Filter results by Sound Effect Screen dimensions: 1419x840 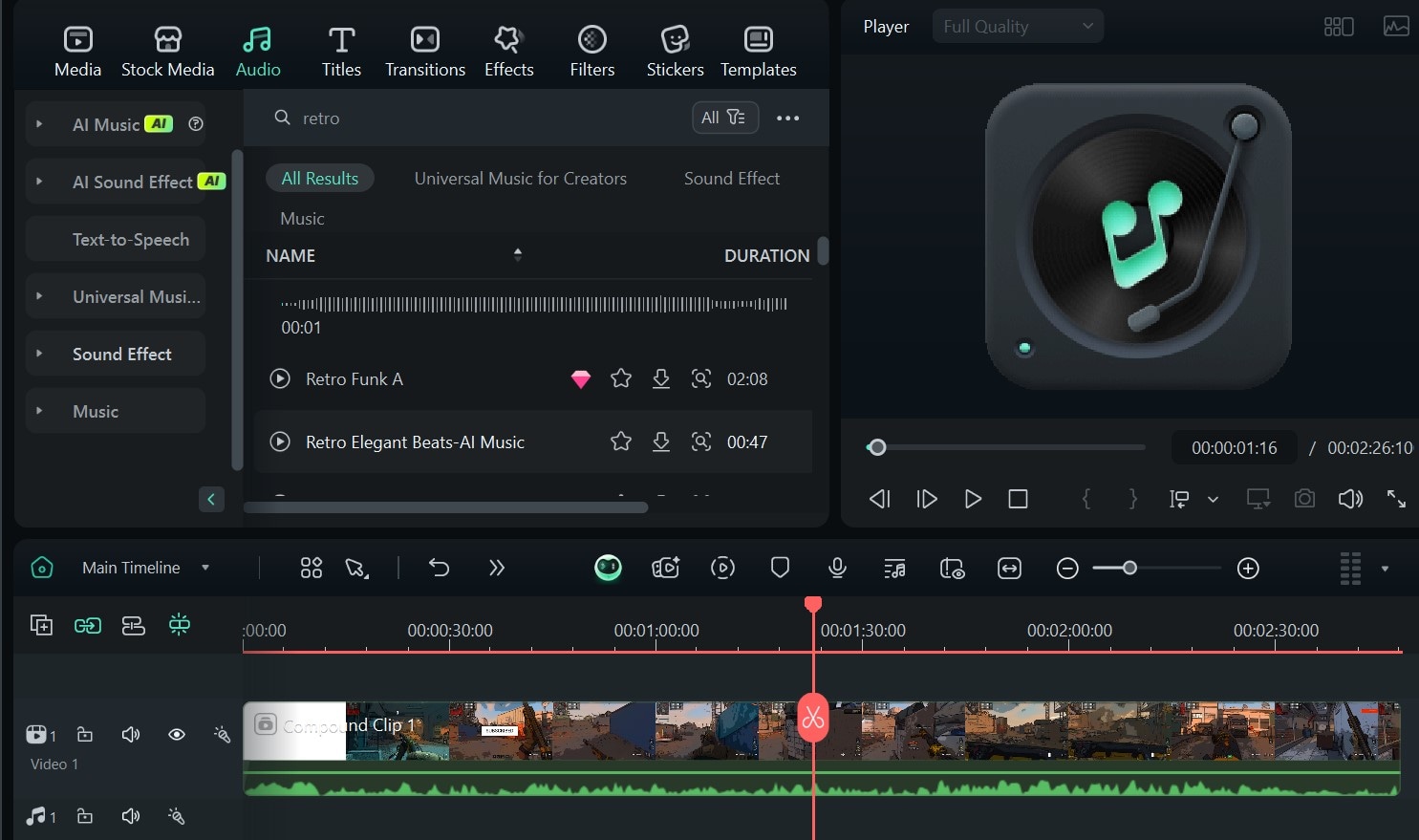coord(732,179)
